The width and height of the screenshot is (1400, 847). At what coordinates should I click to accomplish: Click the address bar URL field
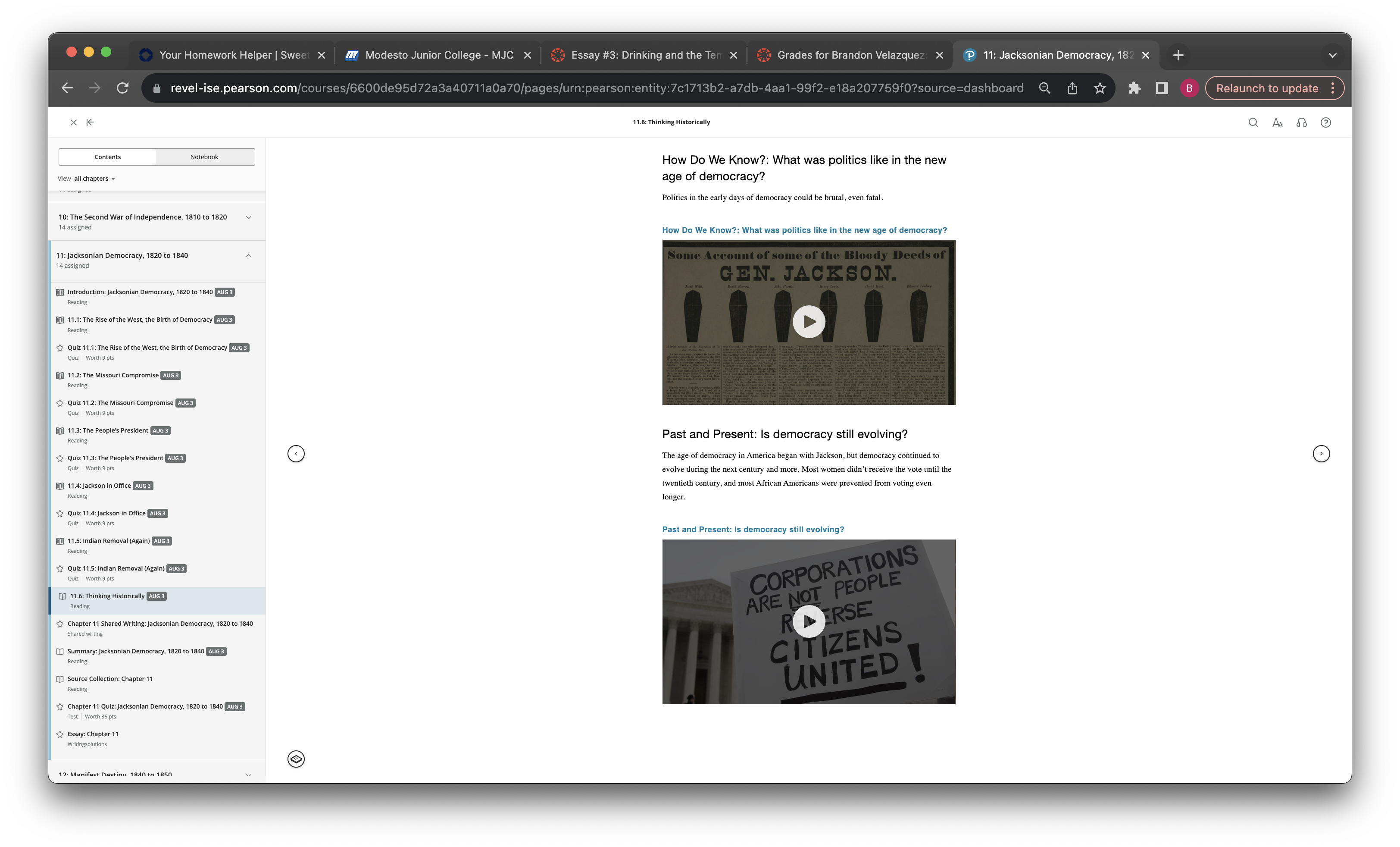coord(597,88)
